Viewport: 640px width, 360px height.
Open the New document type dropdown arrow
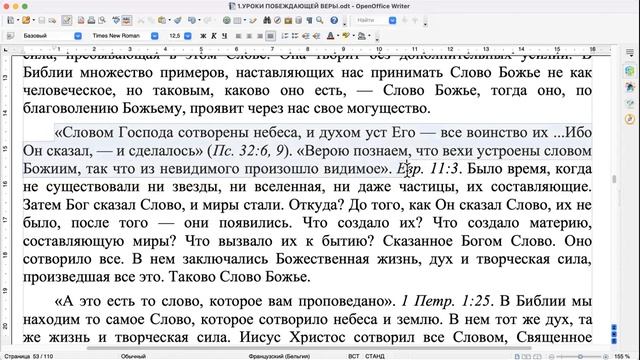[18, 20]
